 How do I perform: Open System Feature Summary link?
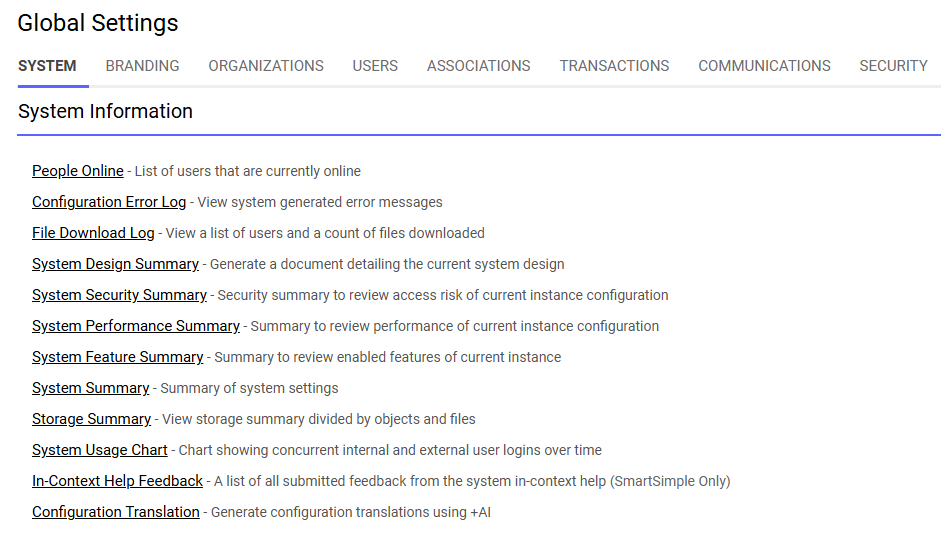click(x=118, y=357)
